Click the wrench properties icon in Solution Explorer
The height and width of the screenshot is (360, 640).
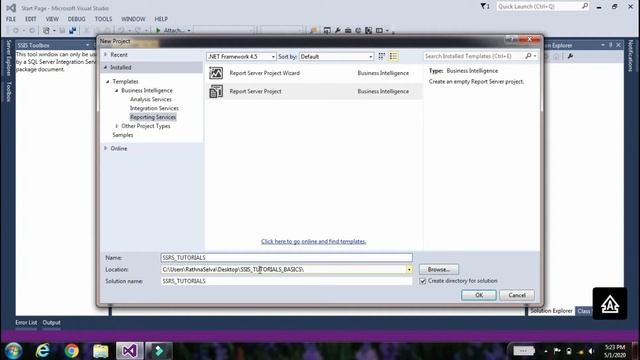[x=570, y=56]
